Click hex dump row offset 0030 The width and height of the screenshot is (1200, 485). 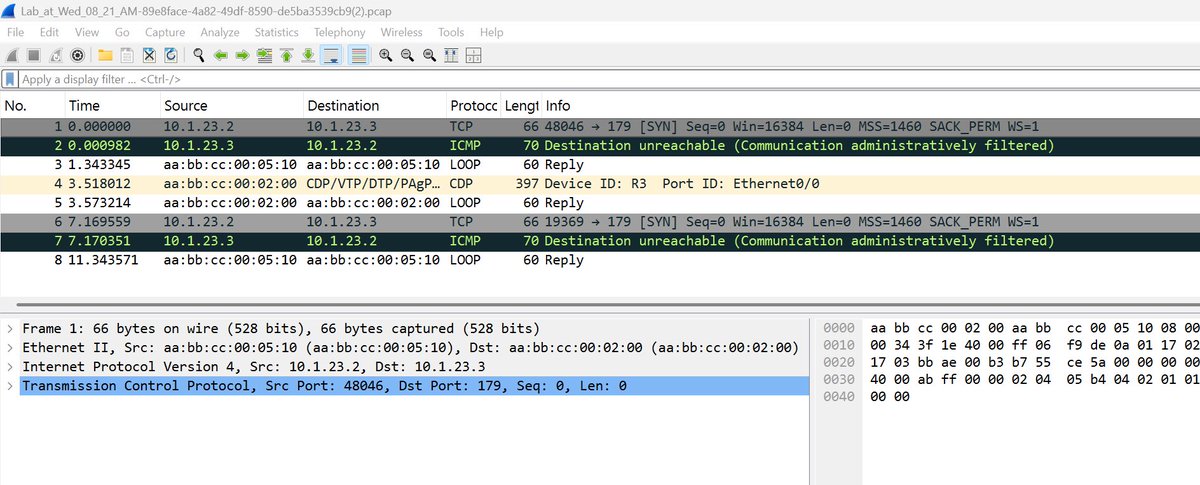click(1010, 380)
